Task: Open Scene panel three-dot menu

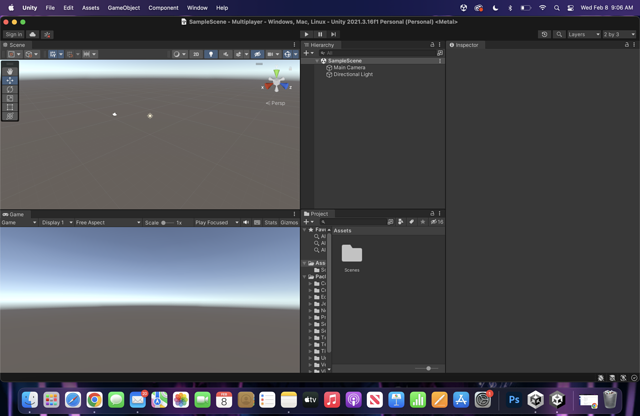Action: point(294,45)
